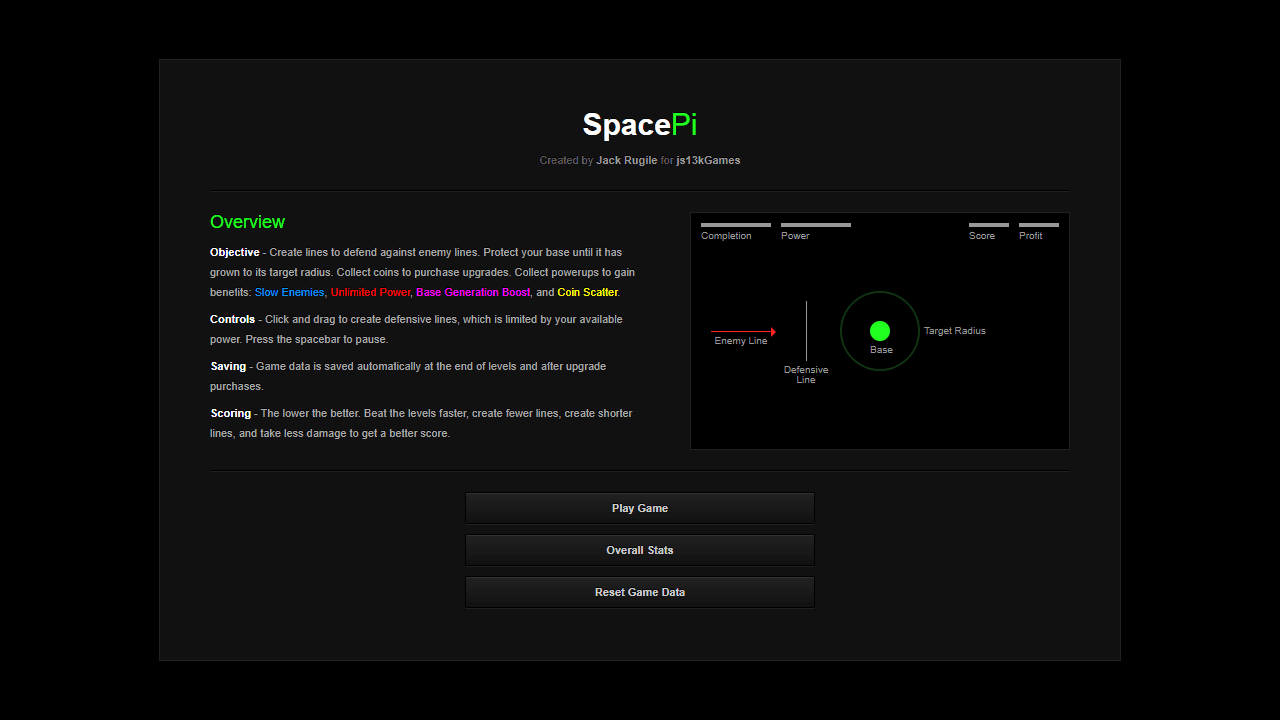Image resolution: width=1280 pixels, height=720 pixels.
Task: Click the Coin Scatter powerup text
Action: tap(588, 292)
